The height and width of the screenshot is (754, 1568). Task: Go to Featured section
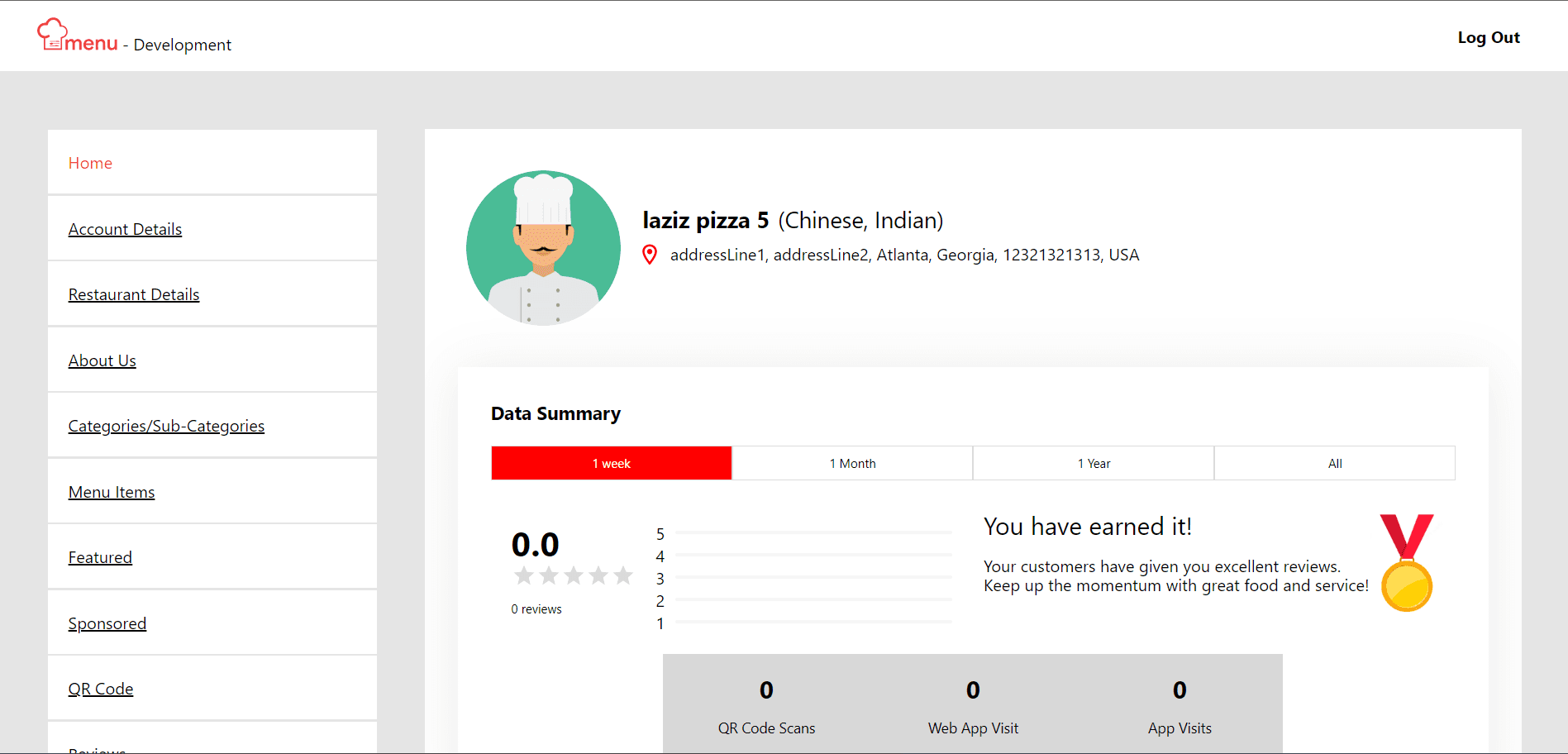(x=100, y=557)
